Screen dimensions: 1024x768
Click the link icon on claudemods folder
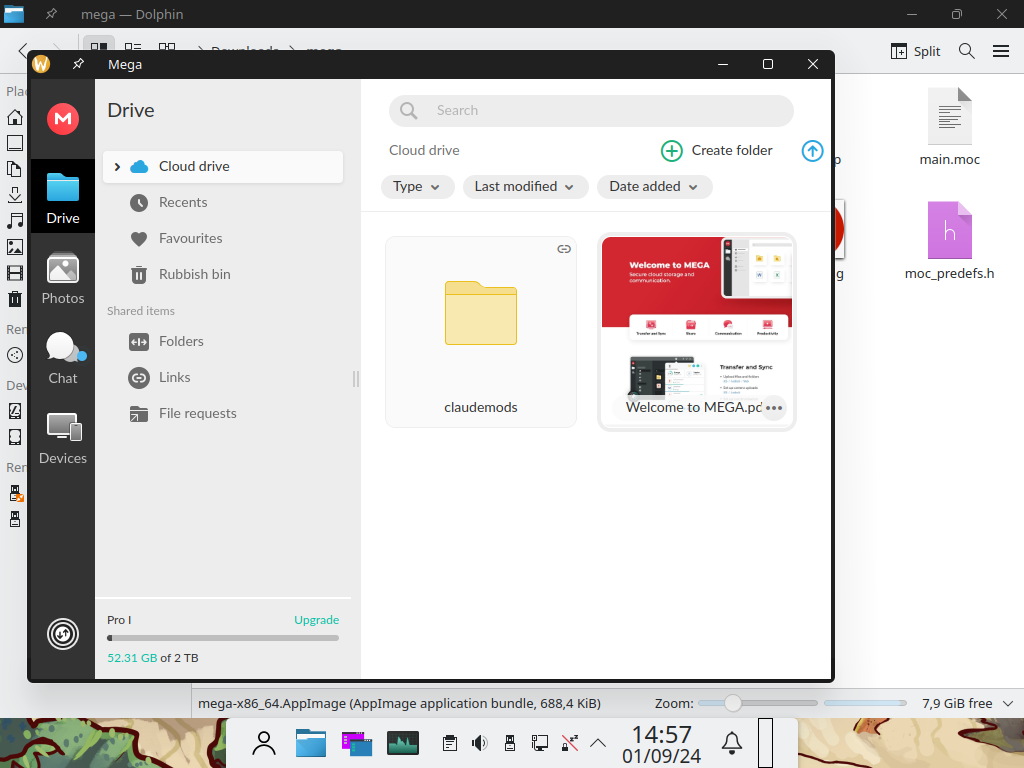click(x=564, y=249)
